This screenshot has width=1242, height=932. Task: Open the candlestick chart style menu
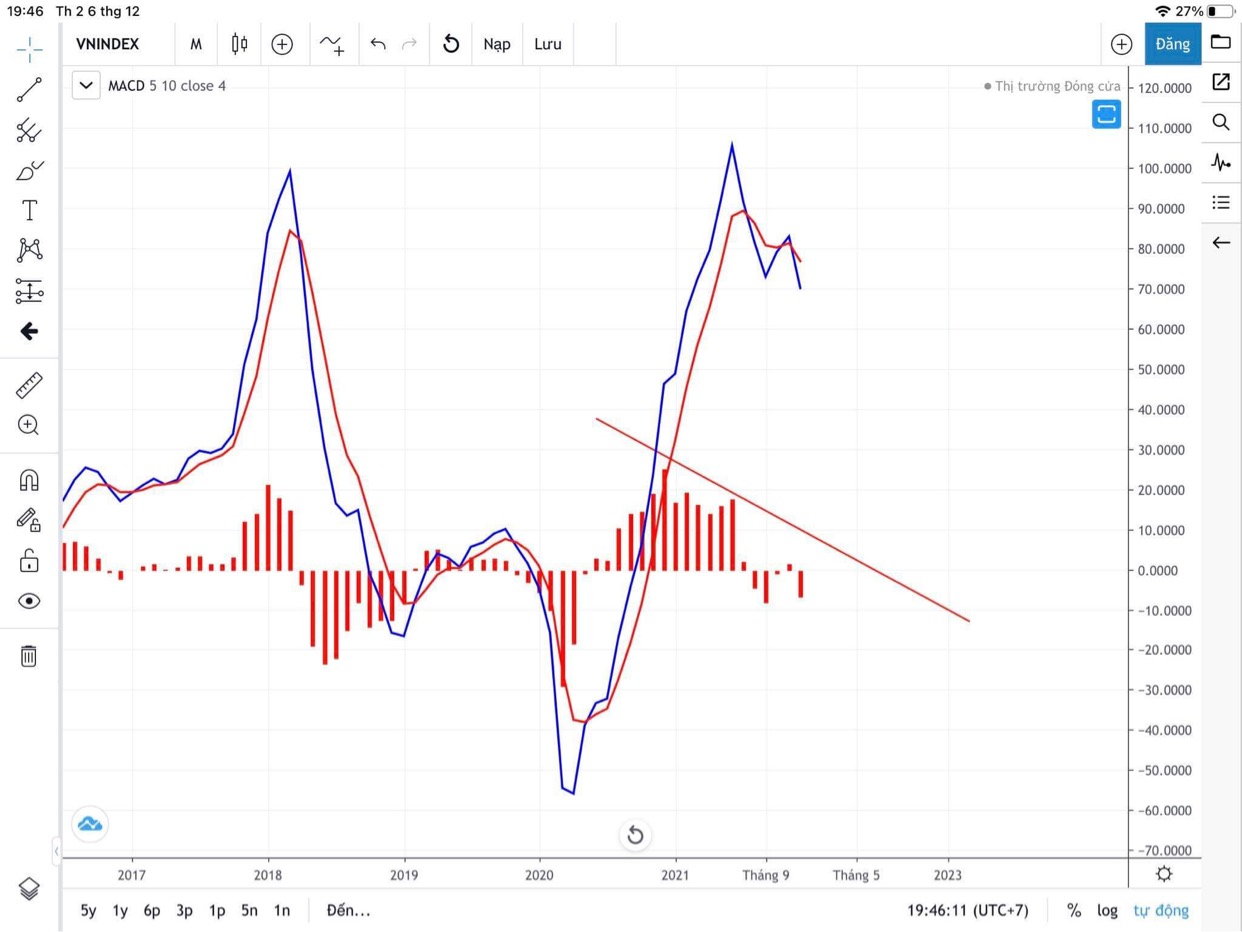(239, 44)
